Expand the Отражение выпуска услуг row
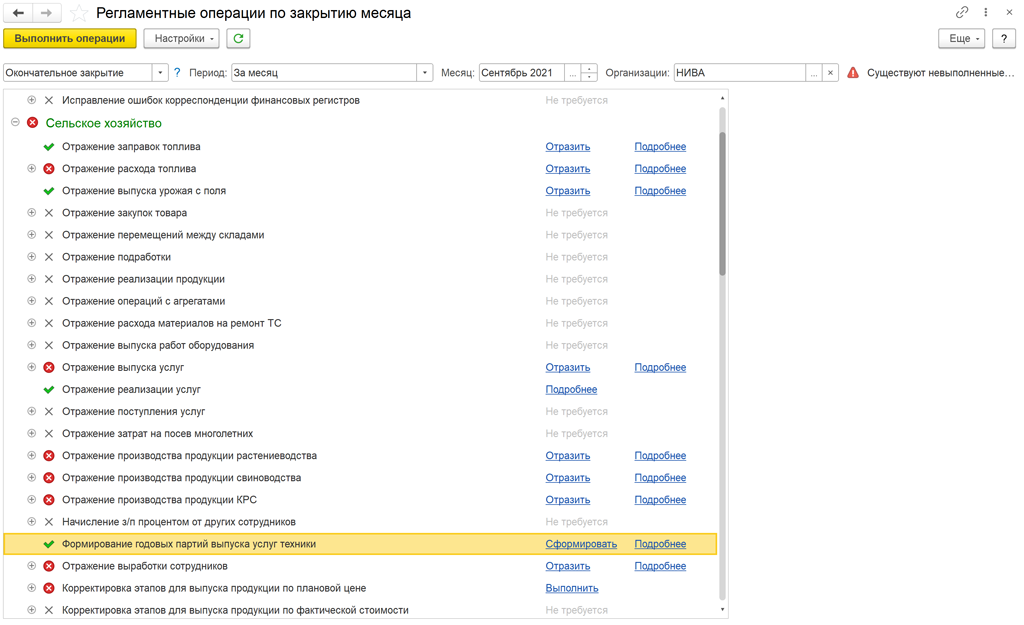Image resolution: width=1024 pixels, height=625 pixels. (x=32, y=367)
